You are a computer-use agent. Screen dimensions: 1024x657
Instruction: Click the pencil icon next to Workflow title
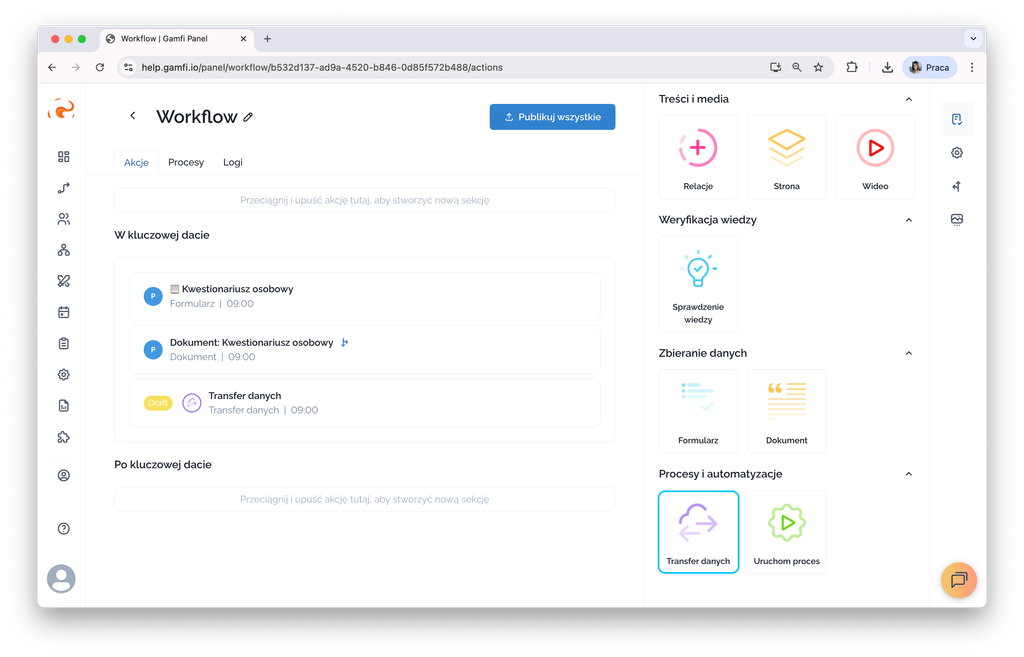tap(248, 117)
